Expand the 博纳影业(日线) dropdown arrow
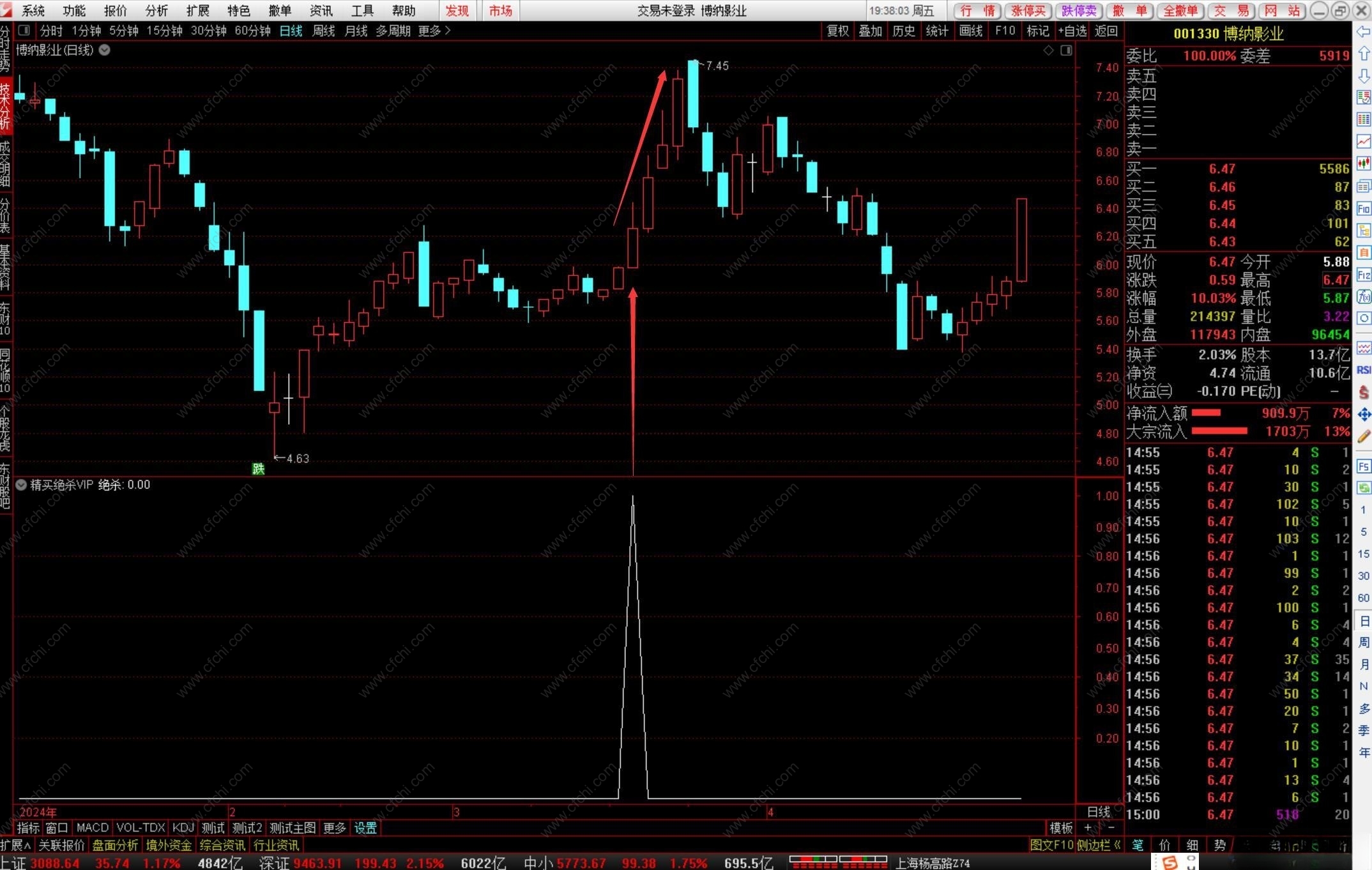This screenshot has width=1372, height=870. coord(105,50)
